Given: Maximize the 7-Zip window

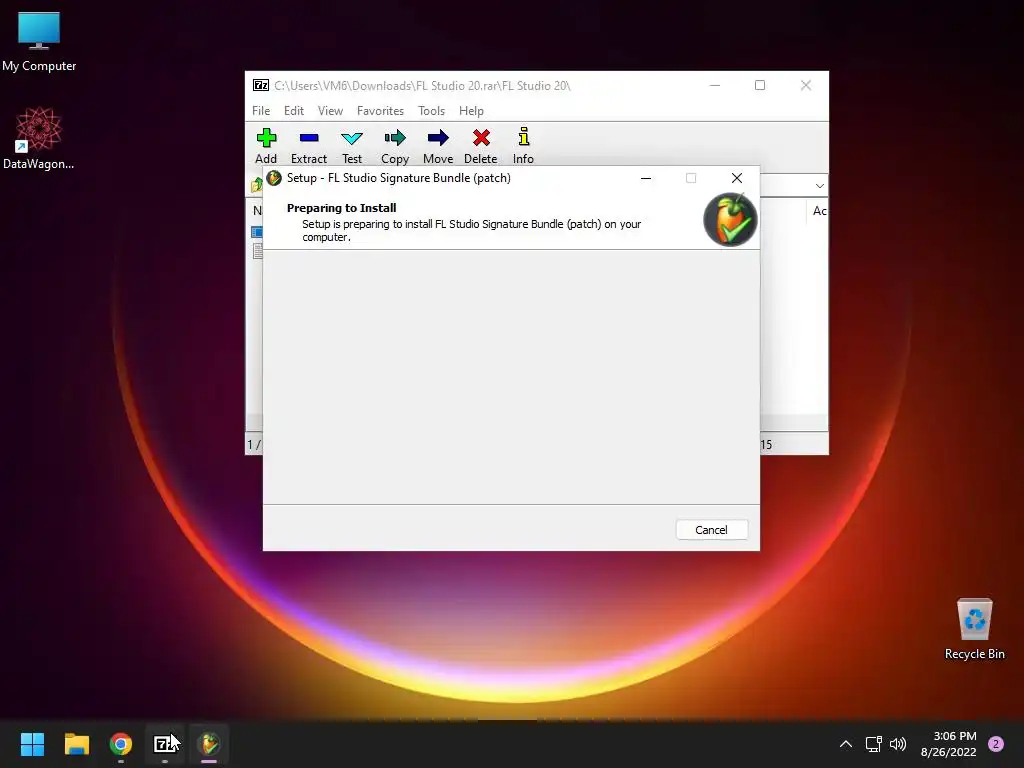Looking at the screenshot, I should click(760, 86).
